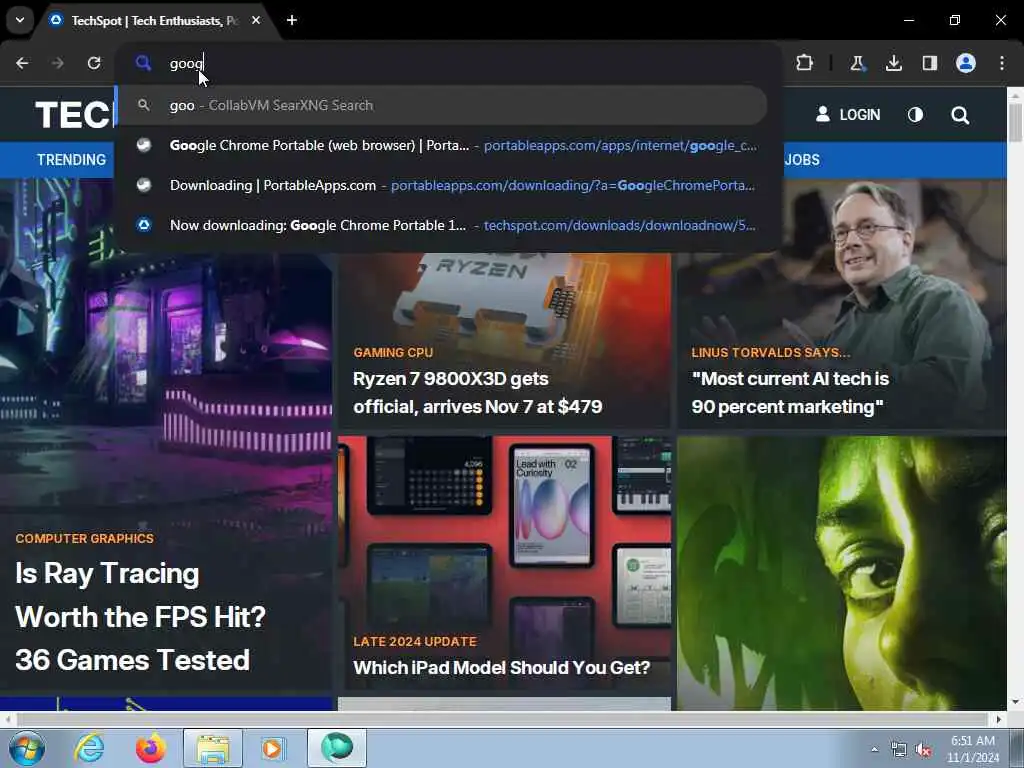Reload the current page
Viewport: 1024px width, 768px height.
94,63
